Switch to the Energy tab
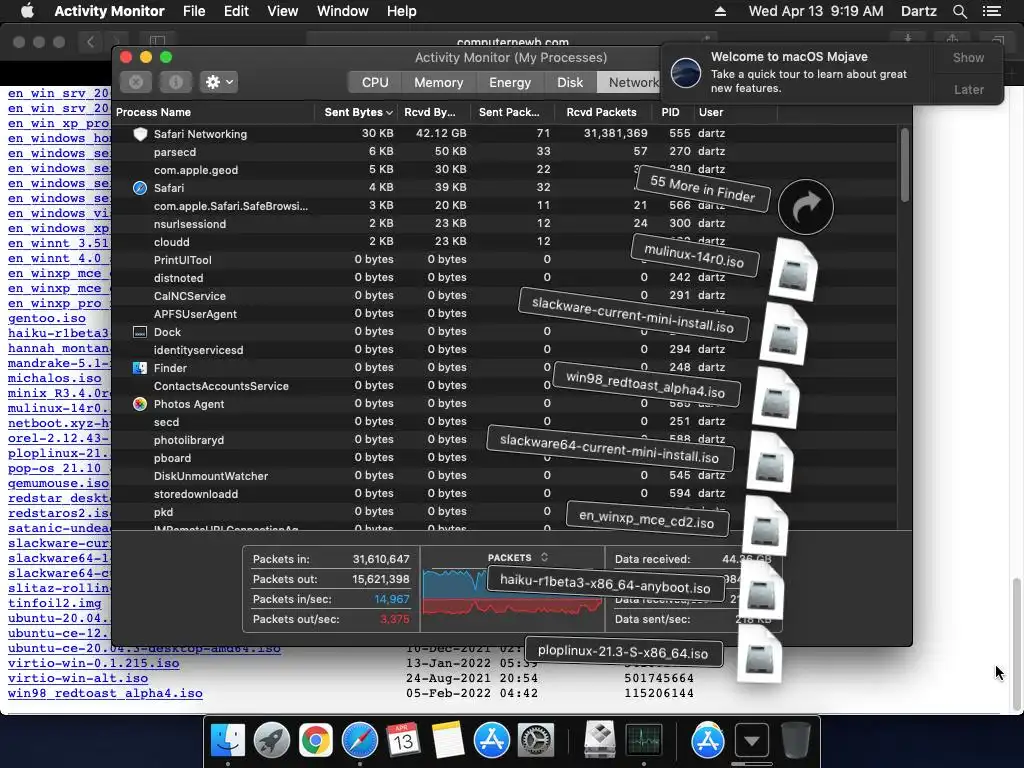This screenshot has width=1024, height=768. pyautogui.click(x=510, y=82)
